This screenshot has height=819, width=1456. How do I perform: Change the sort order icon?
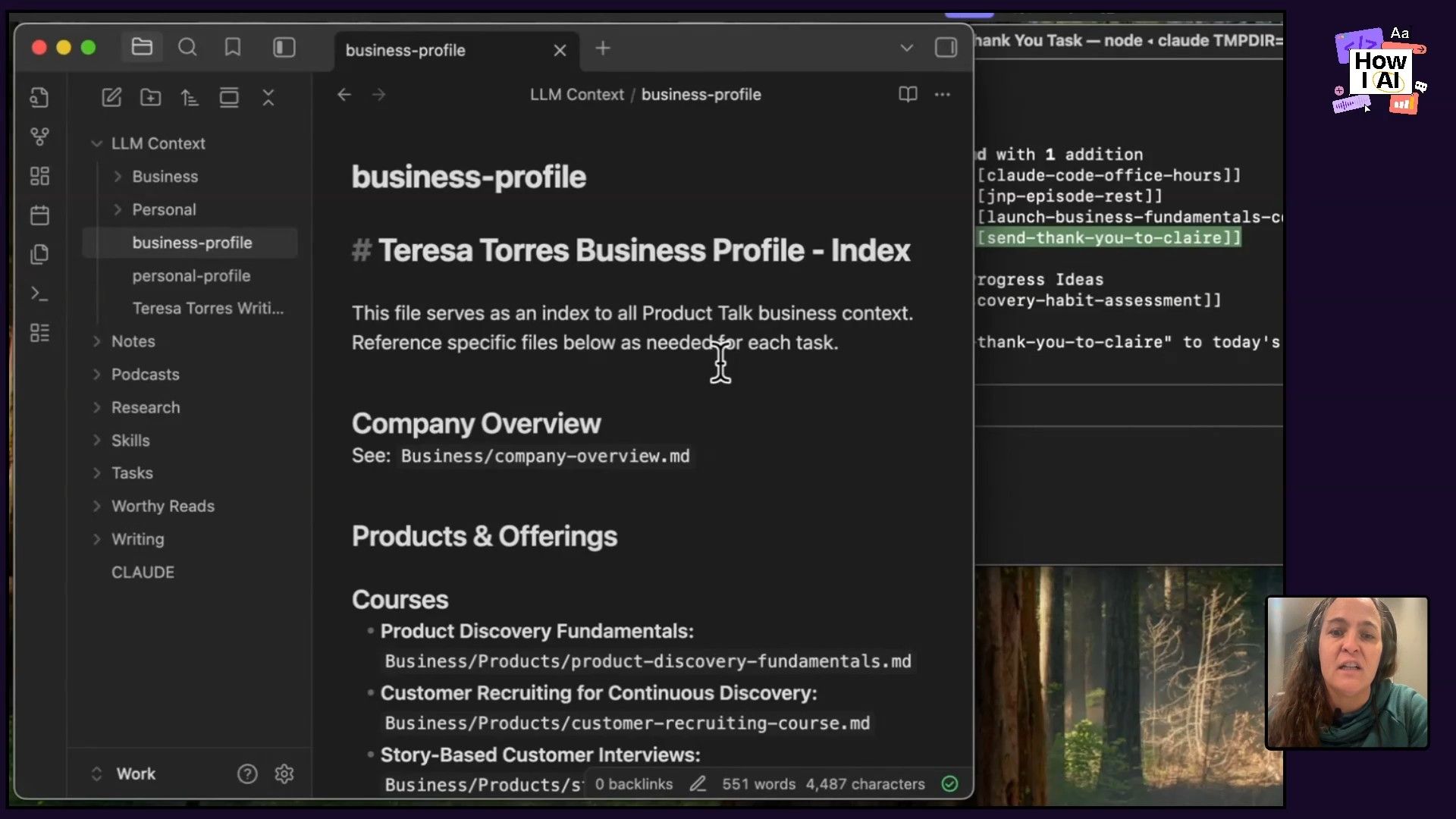190,97
